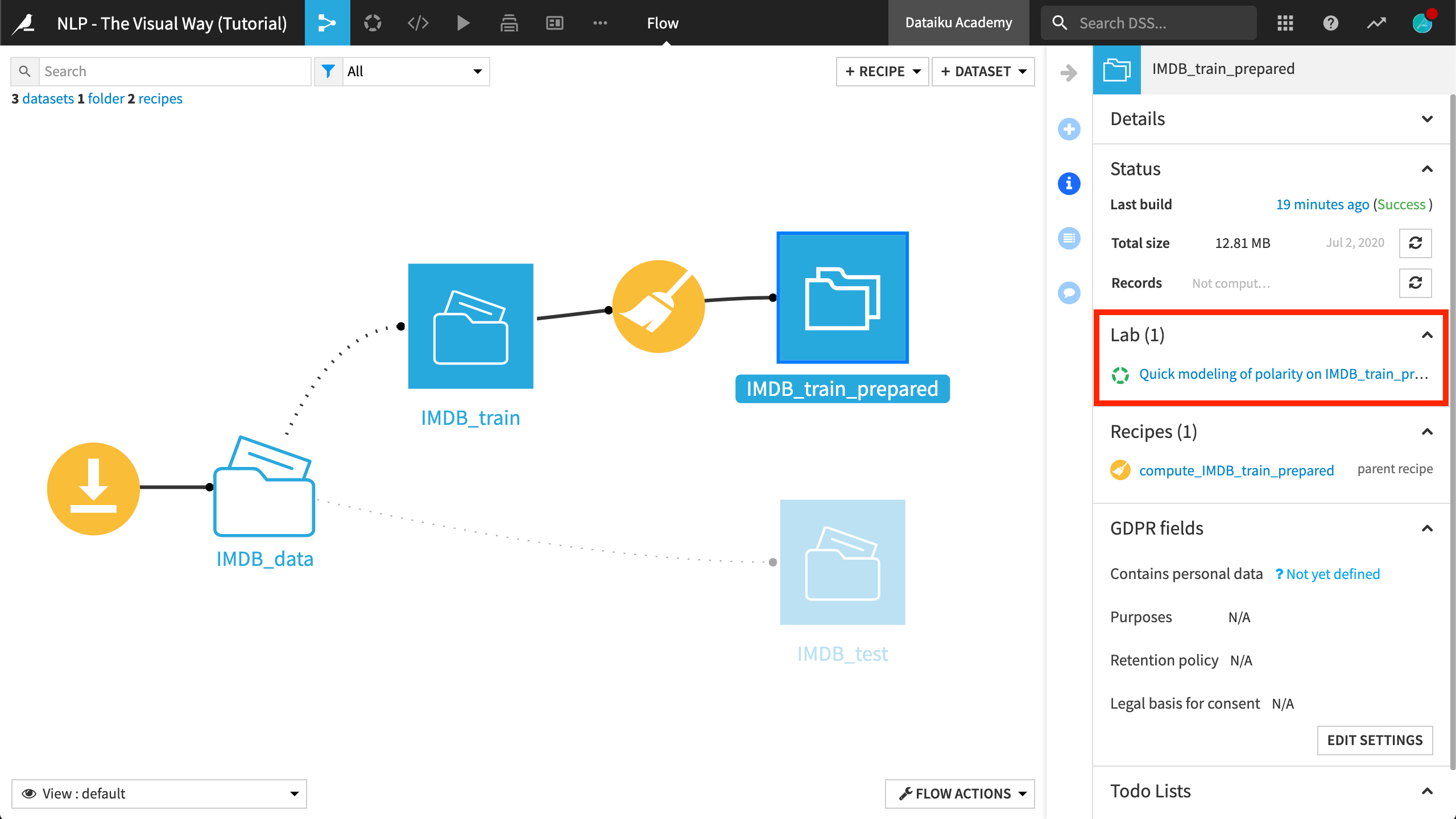Collapse the Todo Lists section
This screenshot has height=819, width=1456.
click(1427, 791)
